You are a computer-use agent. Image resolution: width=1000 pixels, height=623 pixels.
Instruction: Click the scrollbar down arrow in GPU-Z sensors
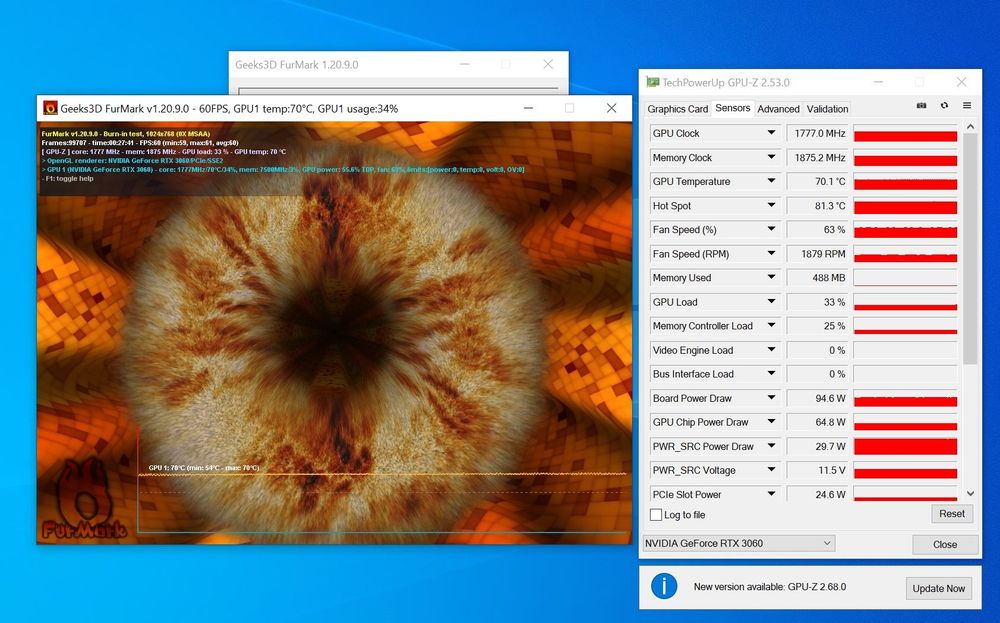pyautogui.click(x=971, y=494)
